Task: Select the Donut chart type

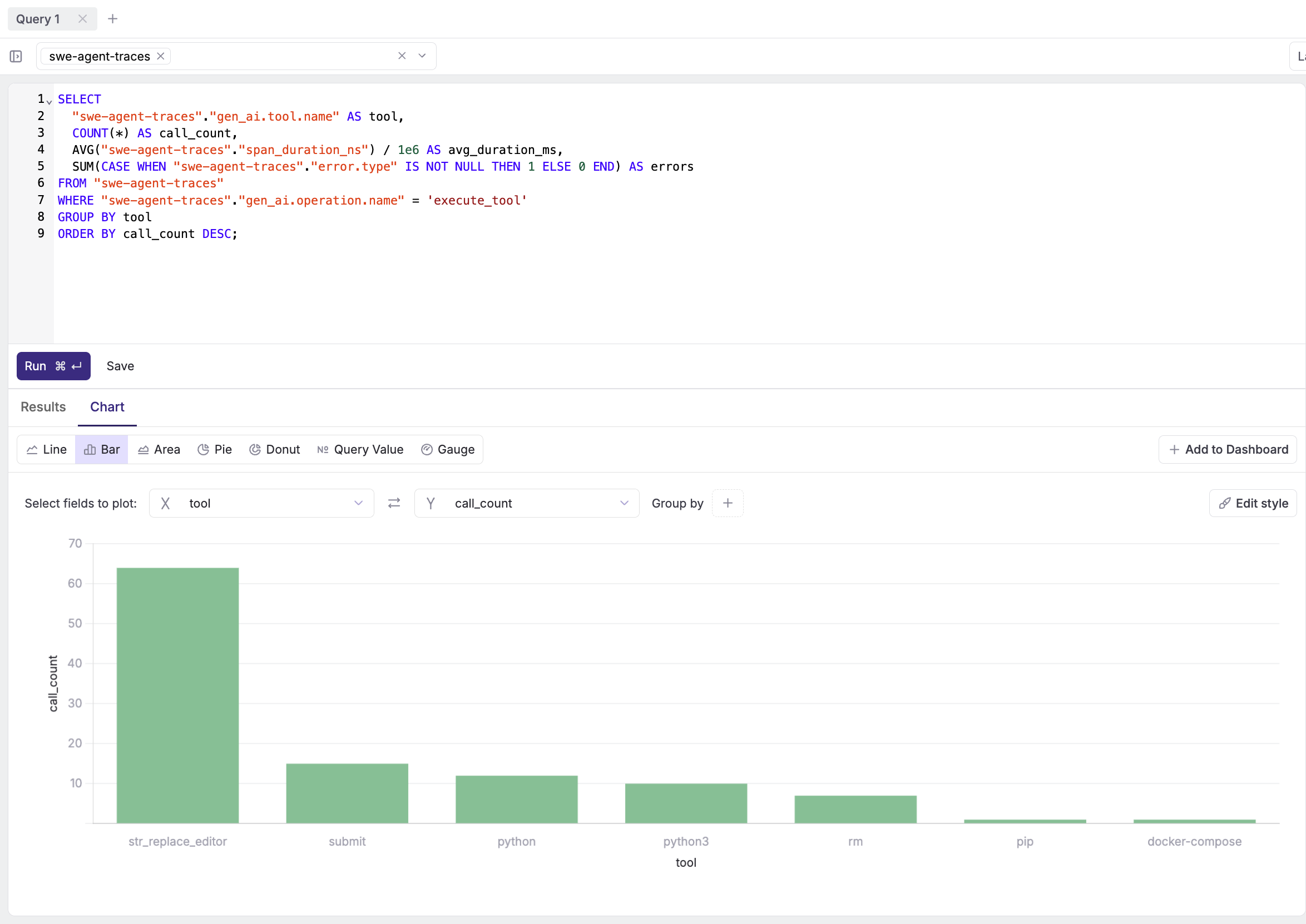Action: tap(274, 449)
